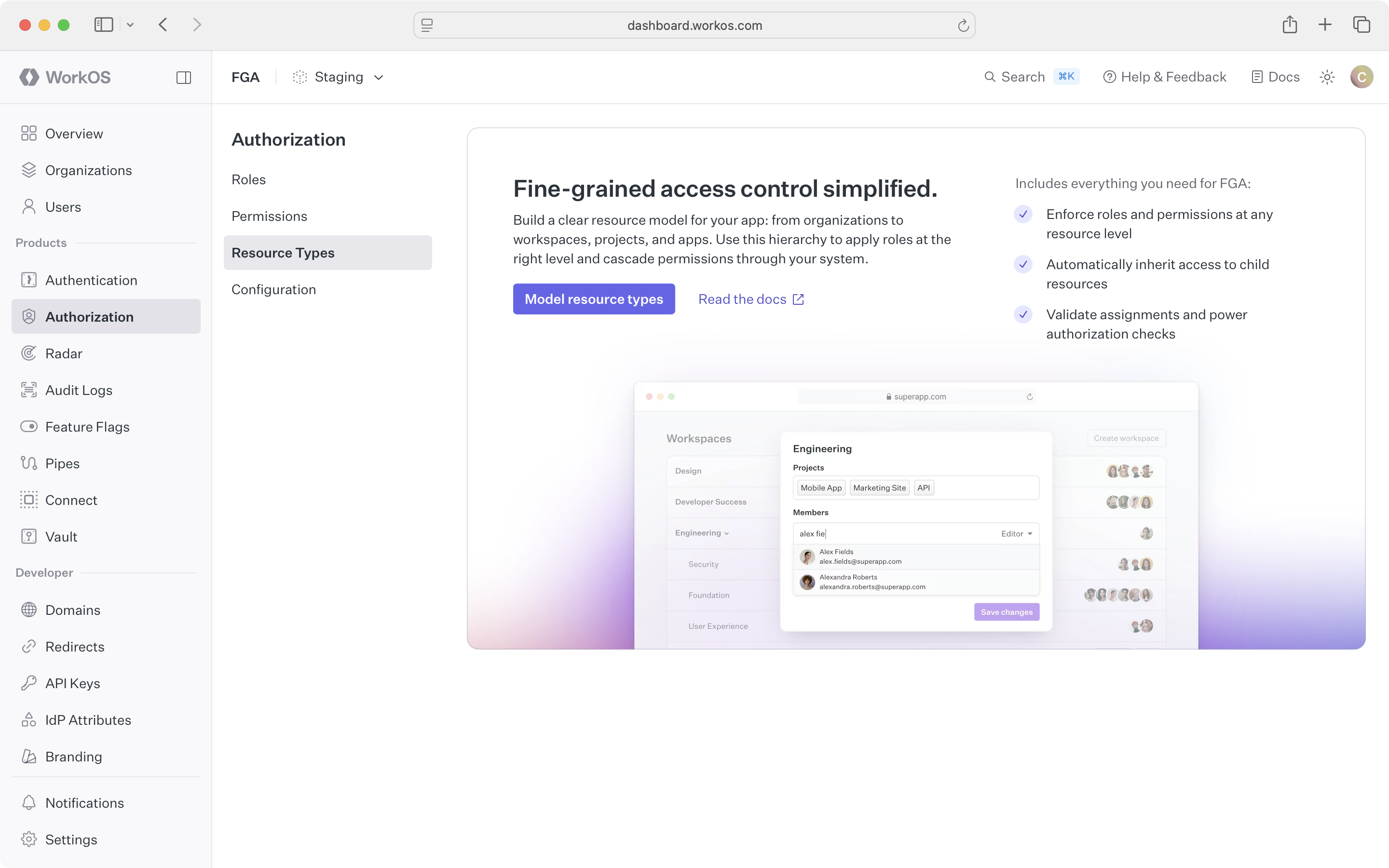Screen dimensions: 1389x868
Task: Expand Safari sidebar options chevron
Action: 130,25
